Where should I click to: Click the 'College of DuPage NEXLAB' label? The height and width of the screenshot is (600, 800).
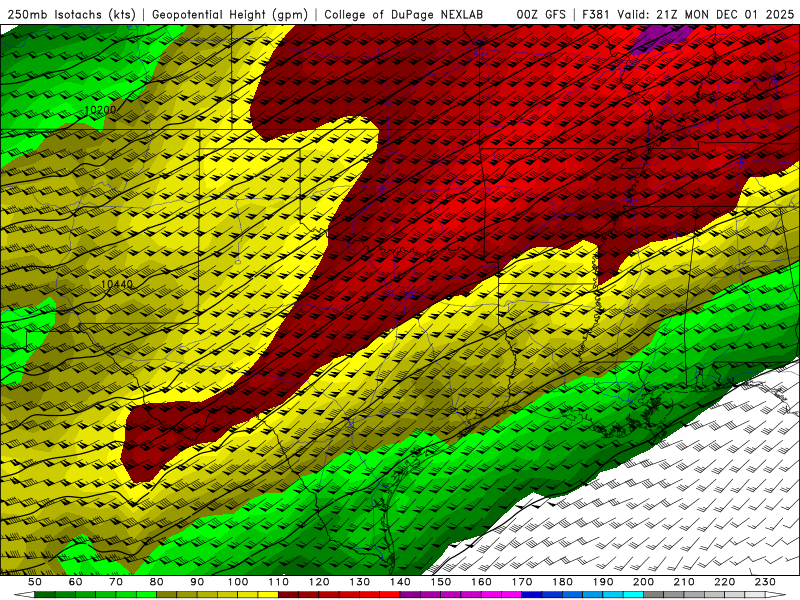[404, 15]
